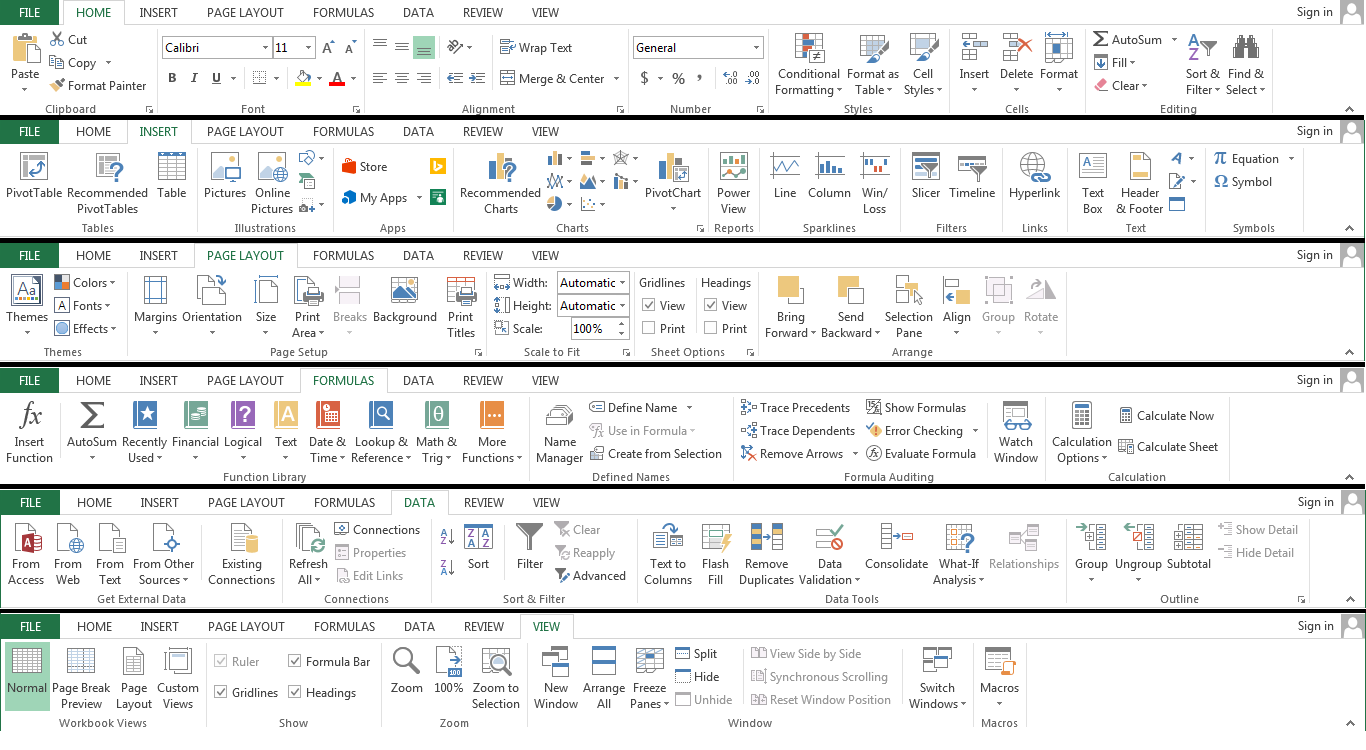Click Remove Duplicates
This screenshot has width=1366, height=750.
point(766,554)
